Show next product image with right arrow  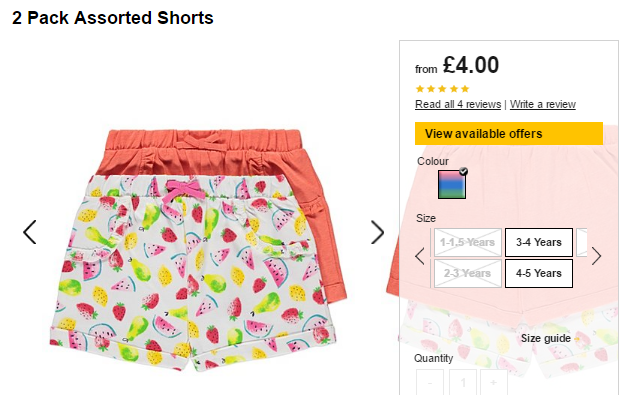point(377,232)
